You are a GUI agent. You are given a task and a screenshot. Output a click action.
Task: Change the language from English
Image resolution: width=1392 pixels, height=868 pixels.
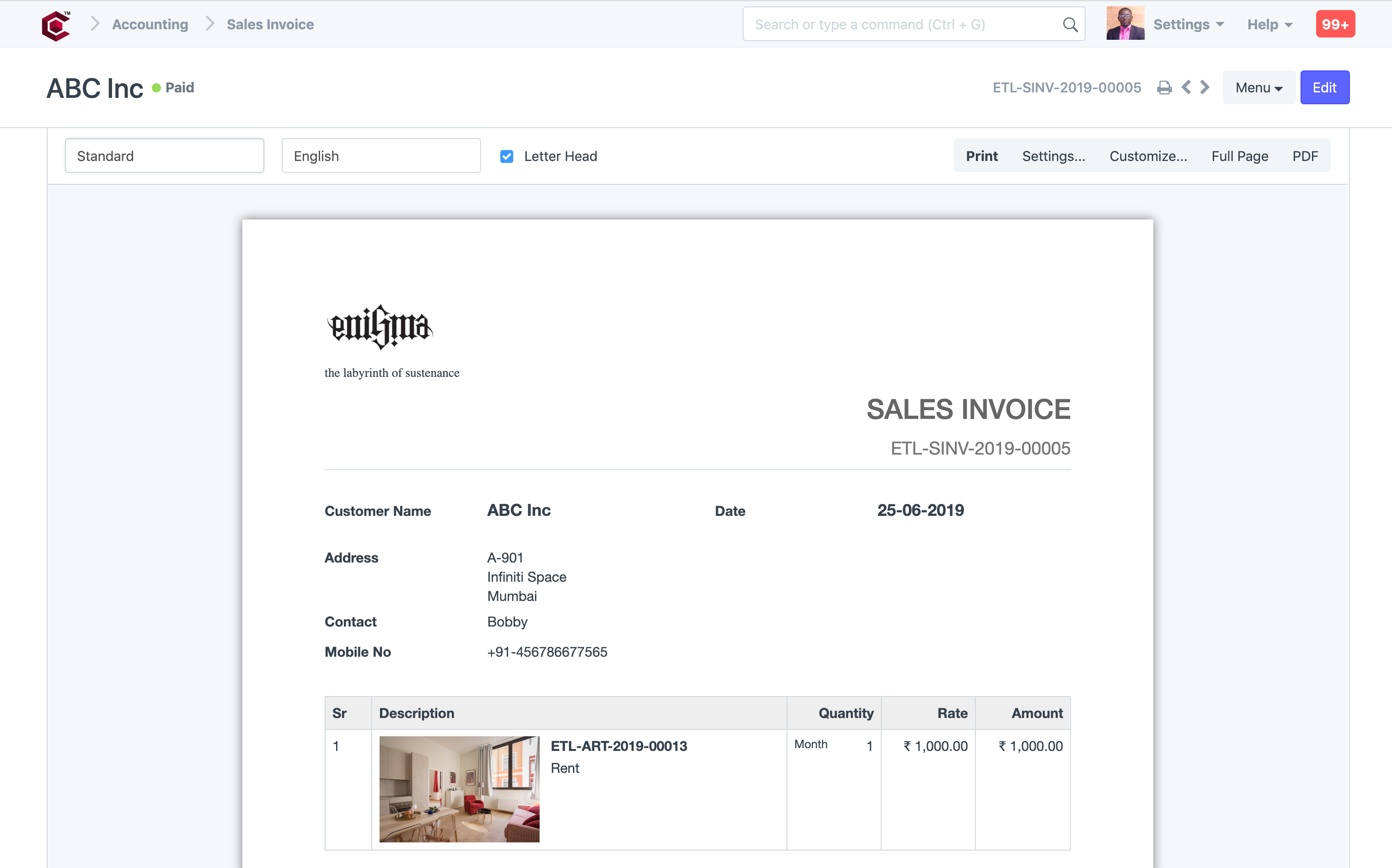(380, 155)
